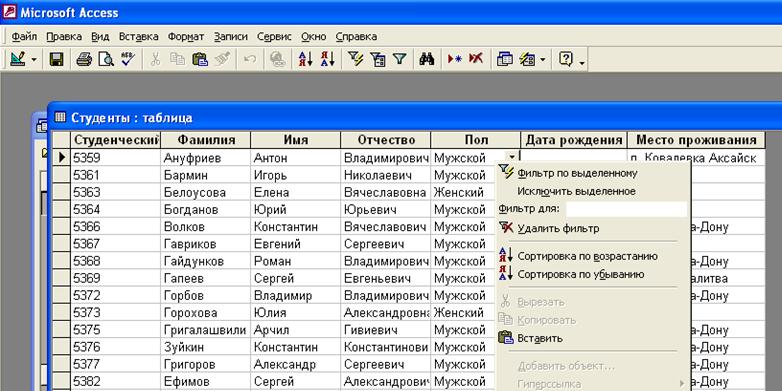Image resolution: width=782 pixels, height=391 pixels.
Task: Show the Database Window via toolbar icon
Action: pos(505,59)
